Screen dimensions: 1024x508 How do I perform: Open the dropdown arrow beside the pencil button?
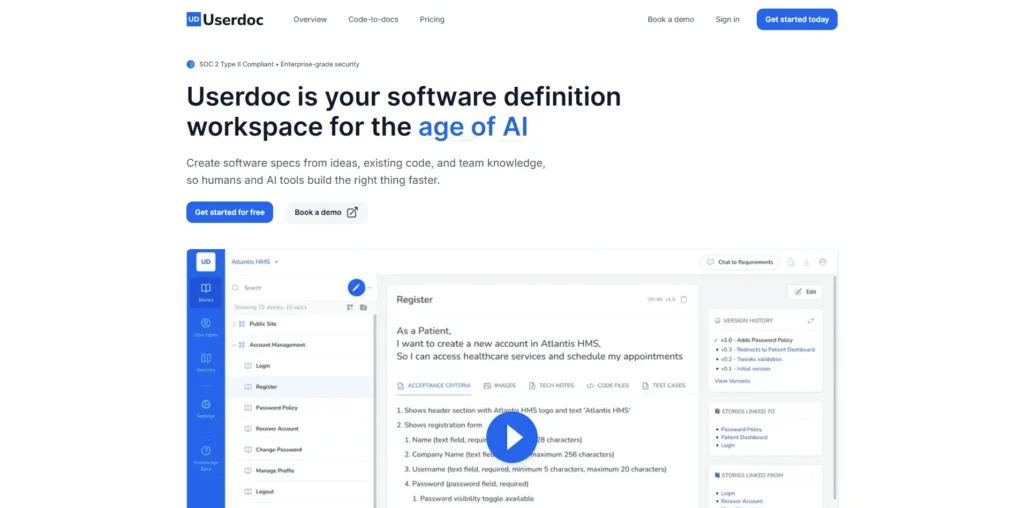pyautogui.click(x=370, y=287)
